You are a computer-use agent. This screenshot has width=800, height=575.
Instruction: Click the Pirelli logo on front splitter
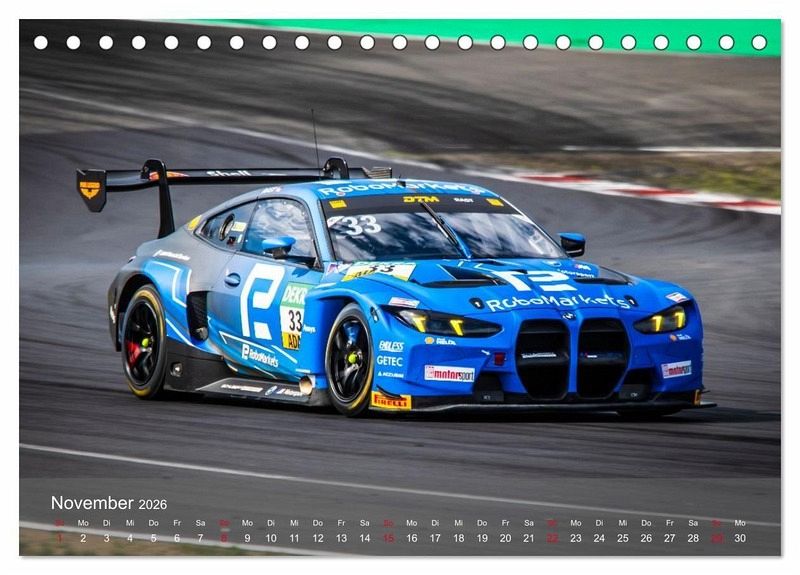(x=391, y=401)
